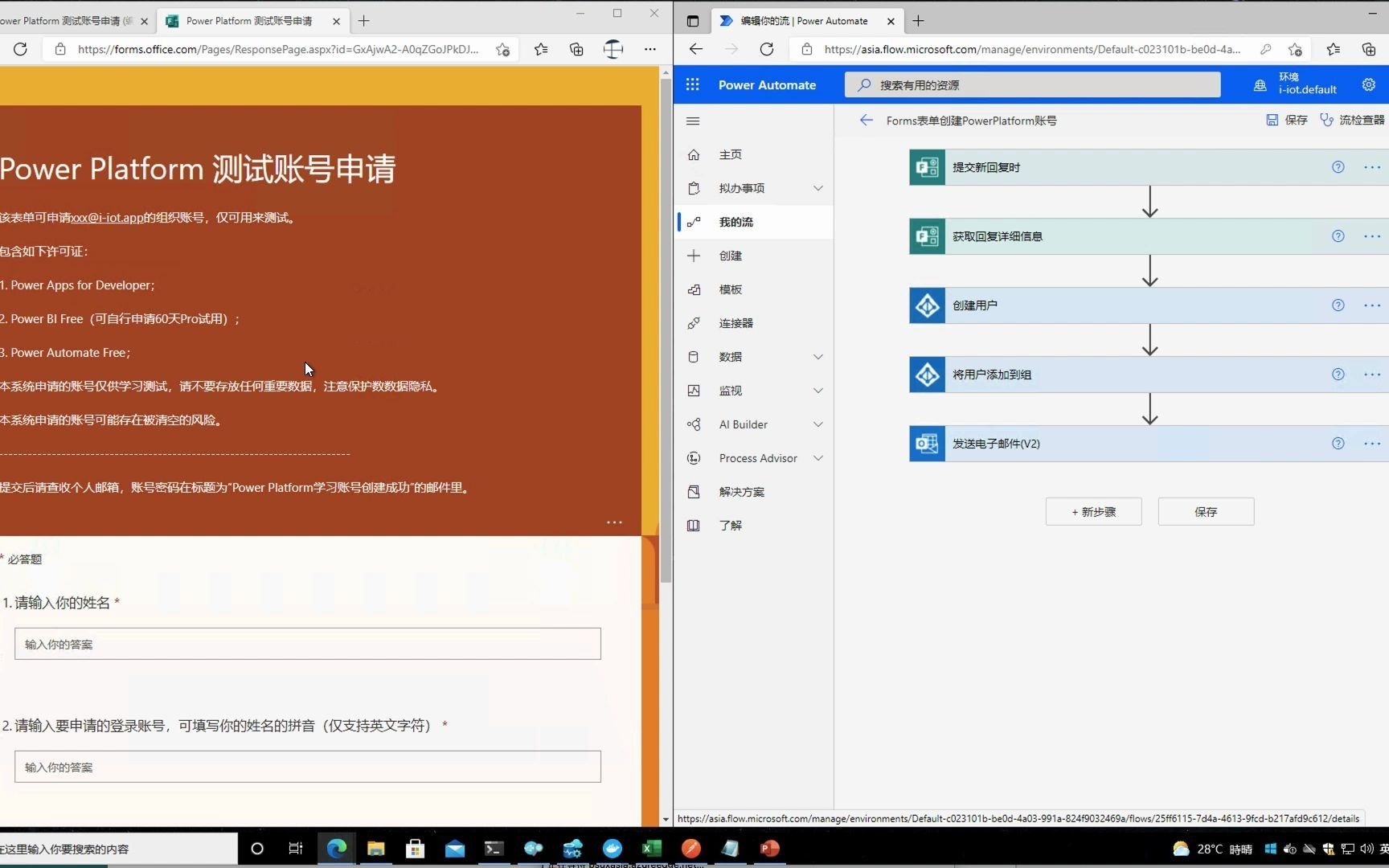The image size is (1389, 868).
Task: Open left browser settings and more menu
Action: pyautogui.click(x=649, y=49)
